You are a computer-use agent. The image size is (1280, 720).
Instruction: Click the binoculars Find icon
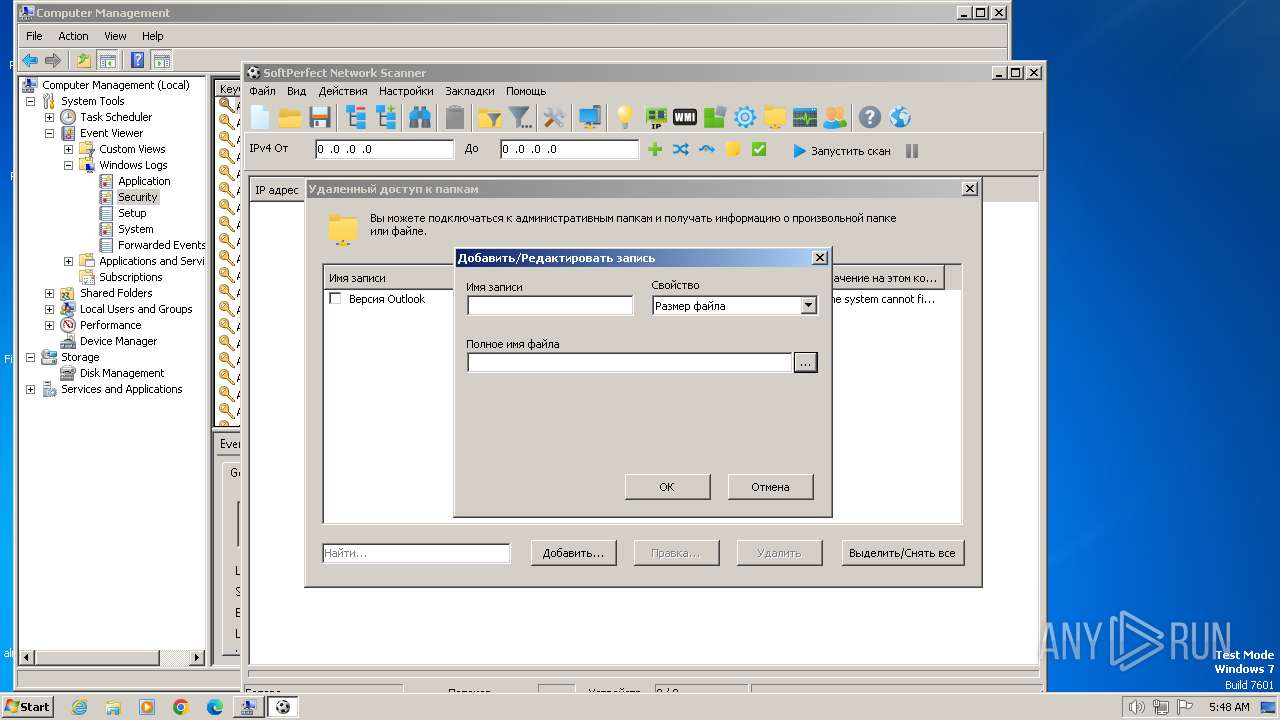coord(420,118)
